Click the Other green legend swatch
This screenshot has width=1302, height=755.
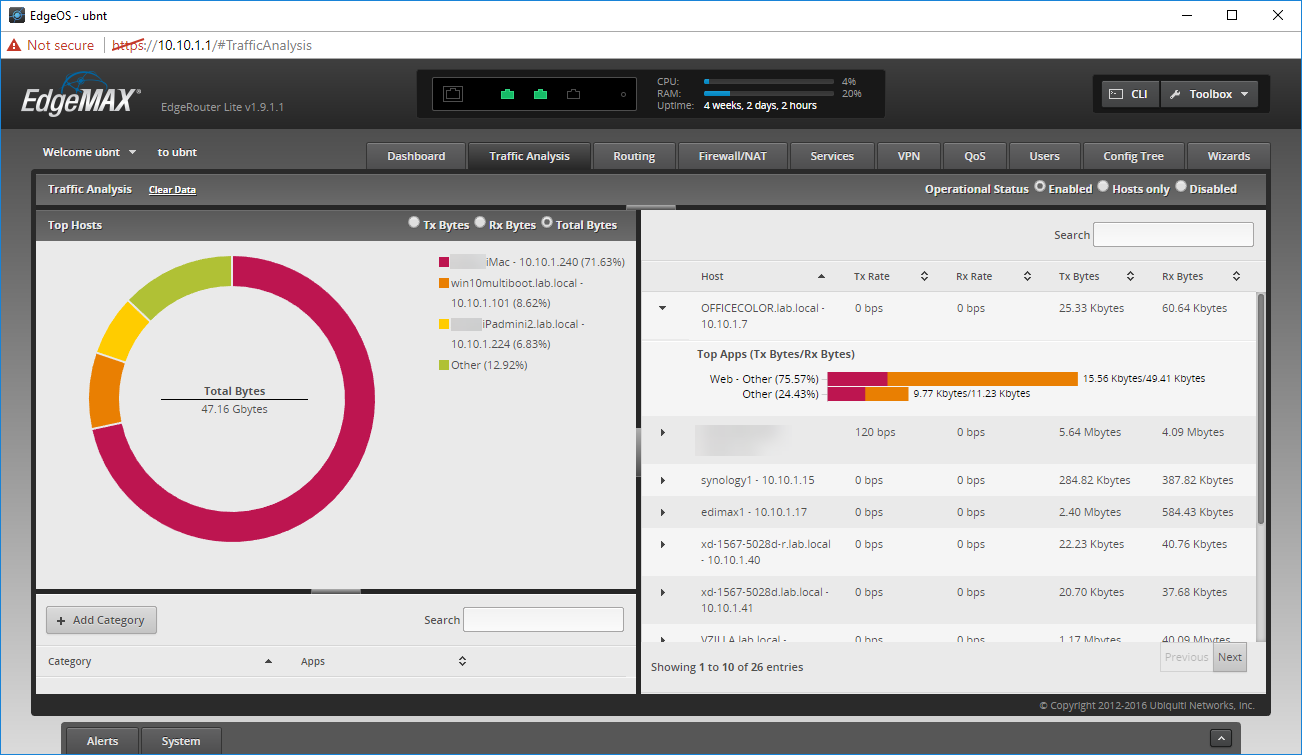(x=444, y=365)
